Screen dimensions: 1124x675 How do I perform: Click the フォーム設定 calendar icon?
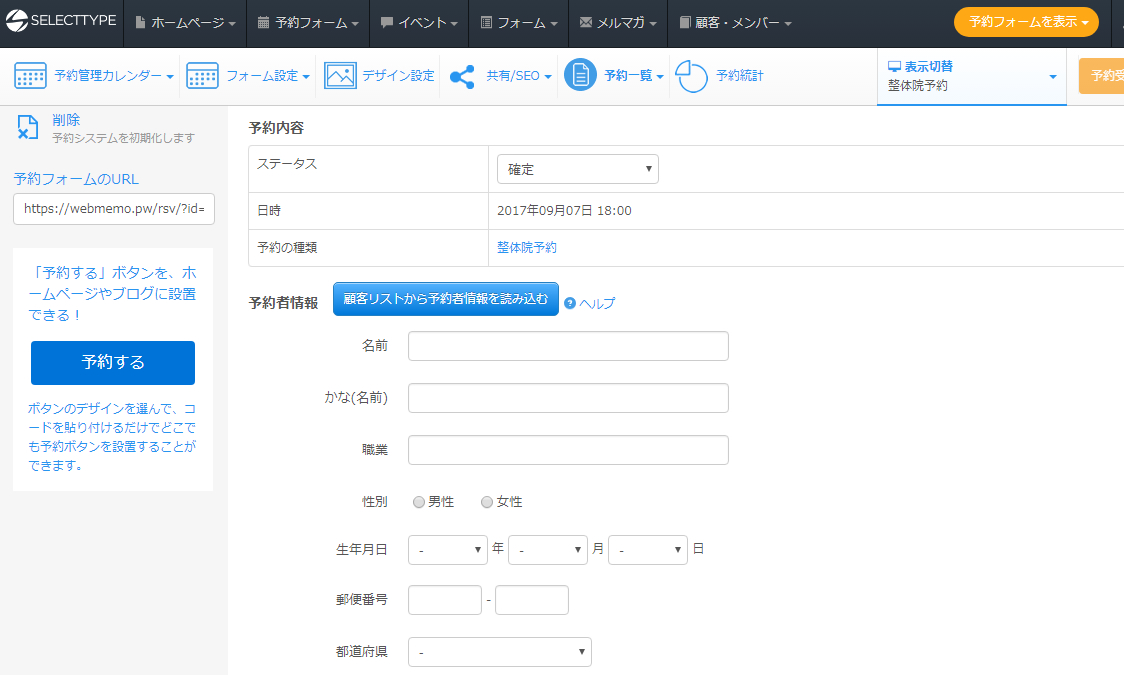(x=202, y=76)
